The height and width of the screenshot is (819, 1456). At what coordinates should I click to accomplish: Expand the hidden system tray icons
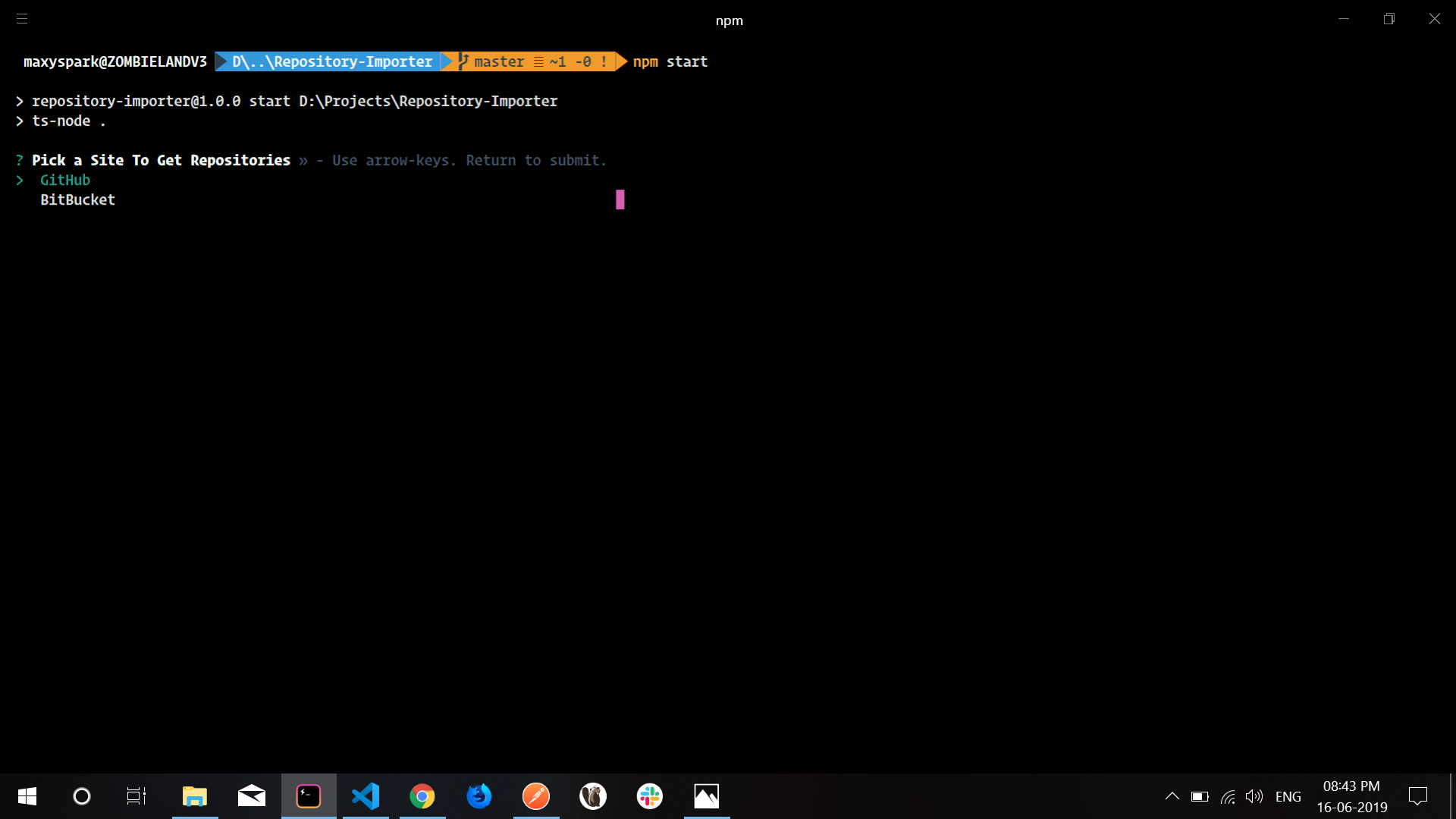coord(1172,796)
